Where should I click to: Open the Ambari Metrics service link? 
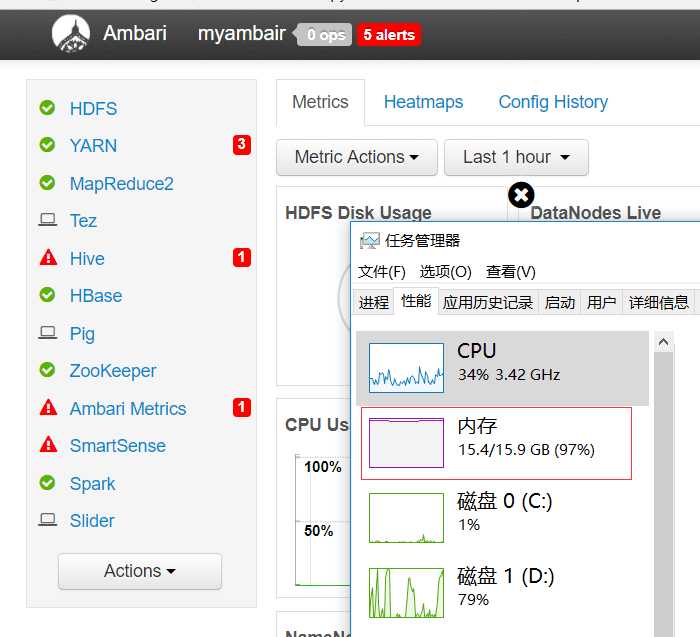pyautogui.click(x=128, y=408)
